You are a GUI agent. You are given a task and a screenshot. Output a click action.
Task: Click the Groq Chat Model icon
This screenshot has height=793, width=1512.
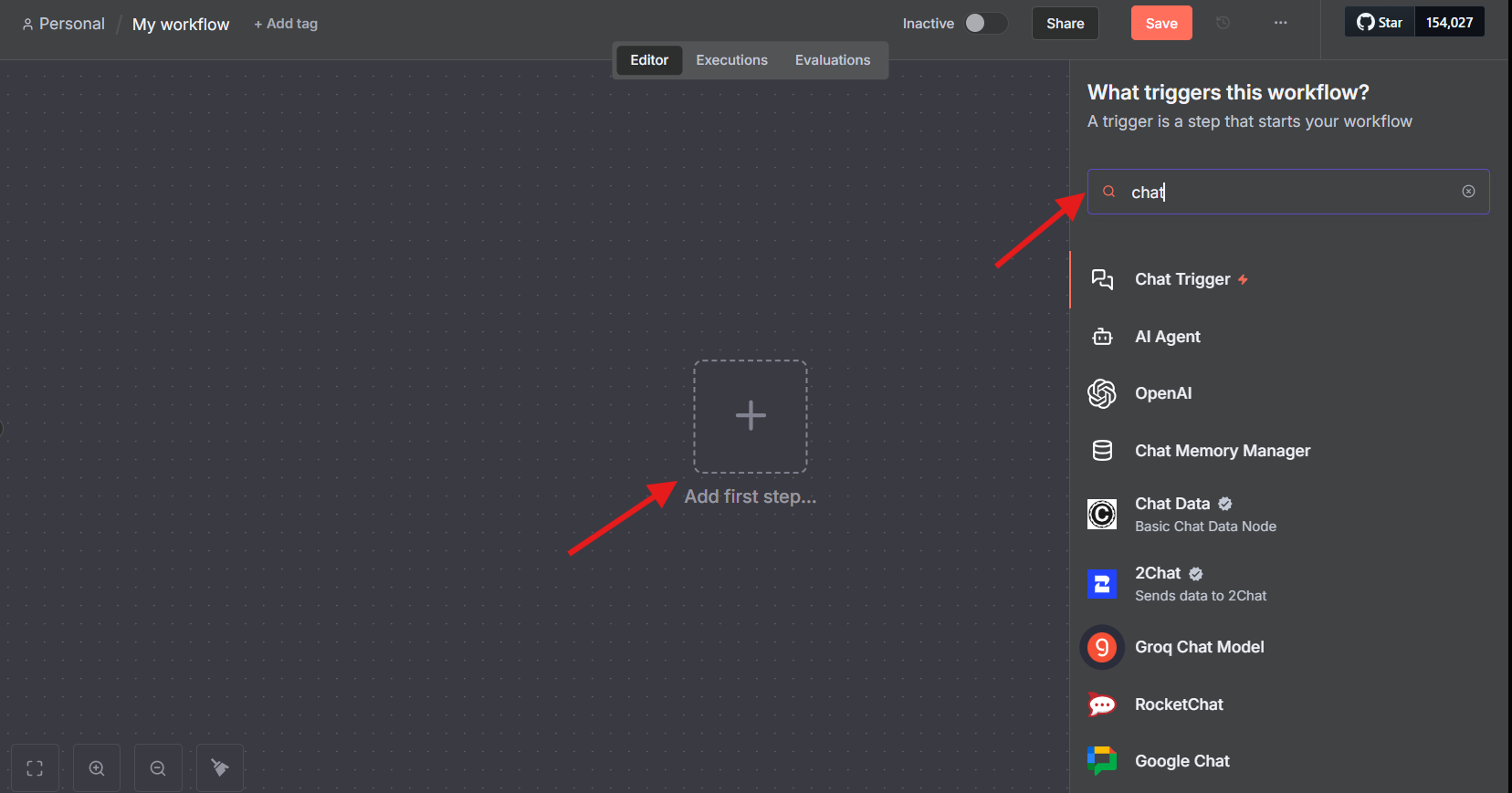(1102, 647)
